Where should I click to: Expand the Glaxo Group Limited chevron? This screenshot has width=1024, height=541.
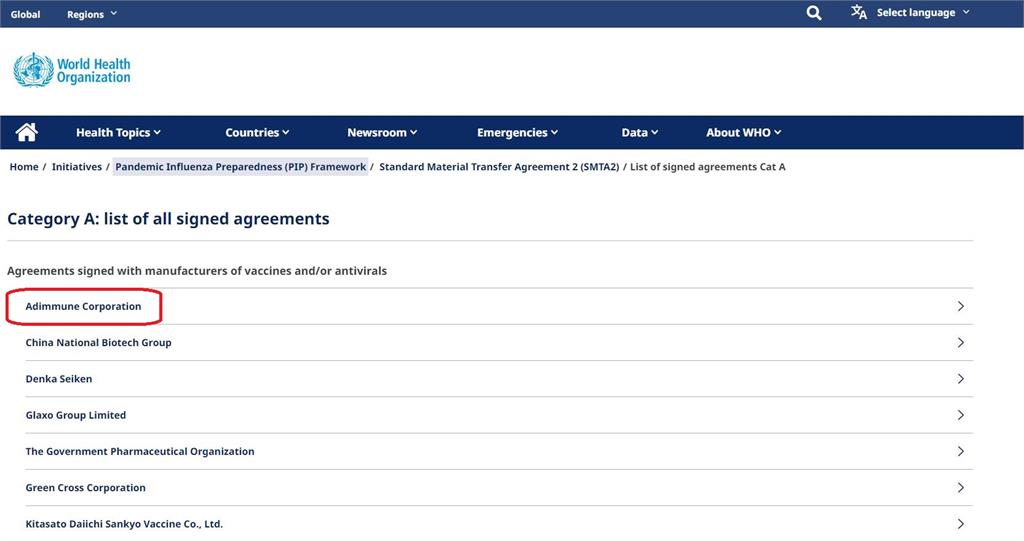click(x=961, y=415)
